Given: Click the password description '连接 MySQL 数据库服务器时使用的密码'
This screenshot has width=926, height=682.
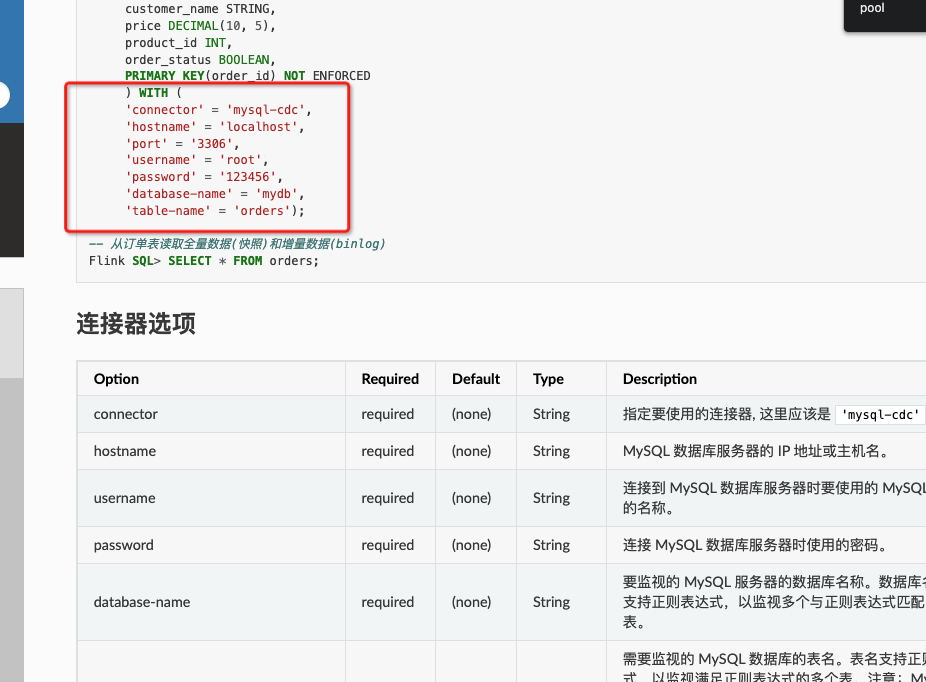Looking at the screenshot, I should click(755, 545).
